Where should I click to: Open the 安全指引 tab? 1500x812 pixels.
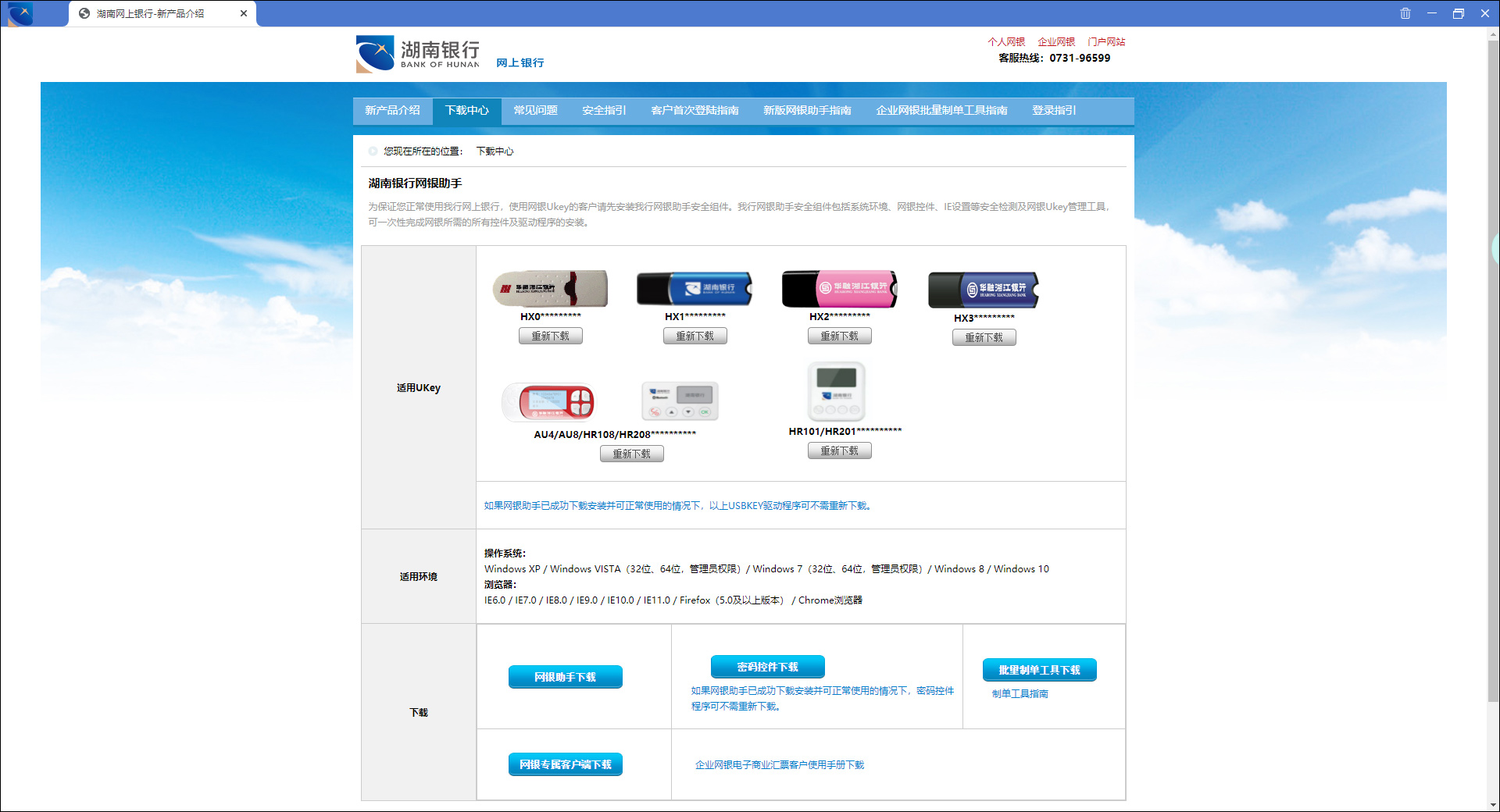click(x=604, y=111)
